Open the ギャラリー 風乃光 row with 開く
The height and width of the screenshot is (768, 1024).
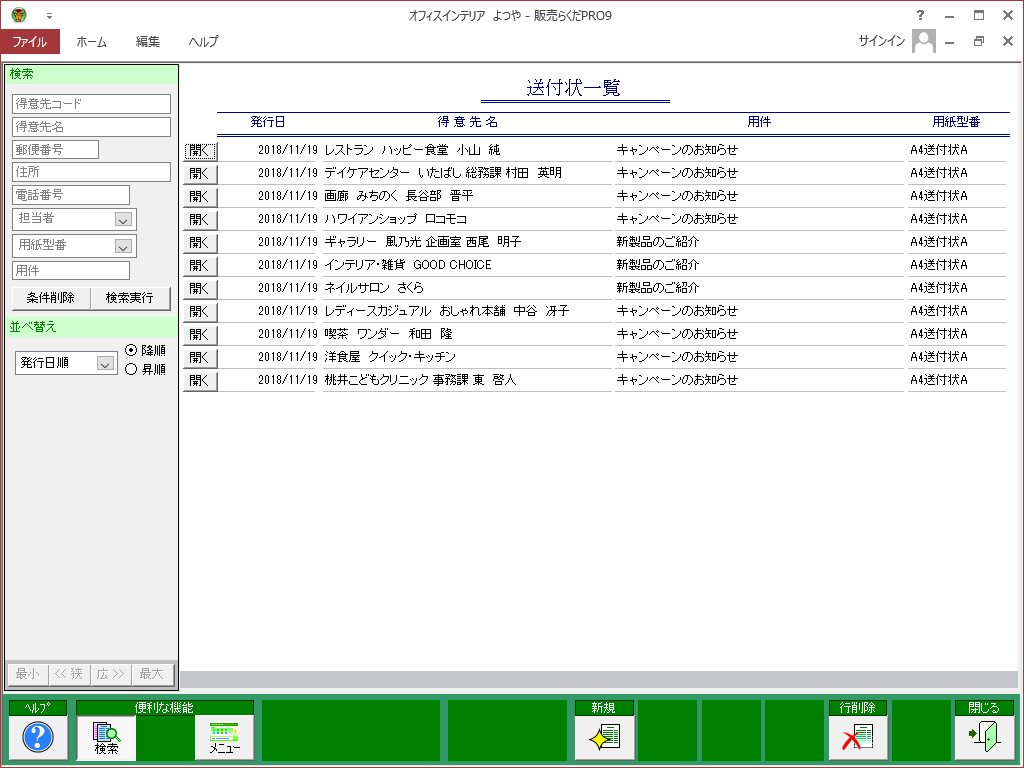(x=200, y=242)
